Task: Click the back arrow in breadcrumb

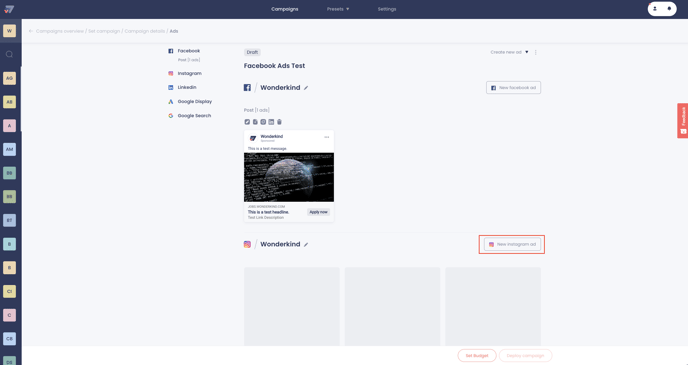Action: (x=31, y=31)
